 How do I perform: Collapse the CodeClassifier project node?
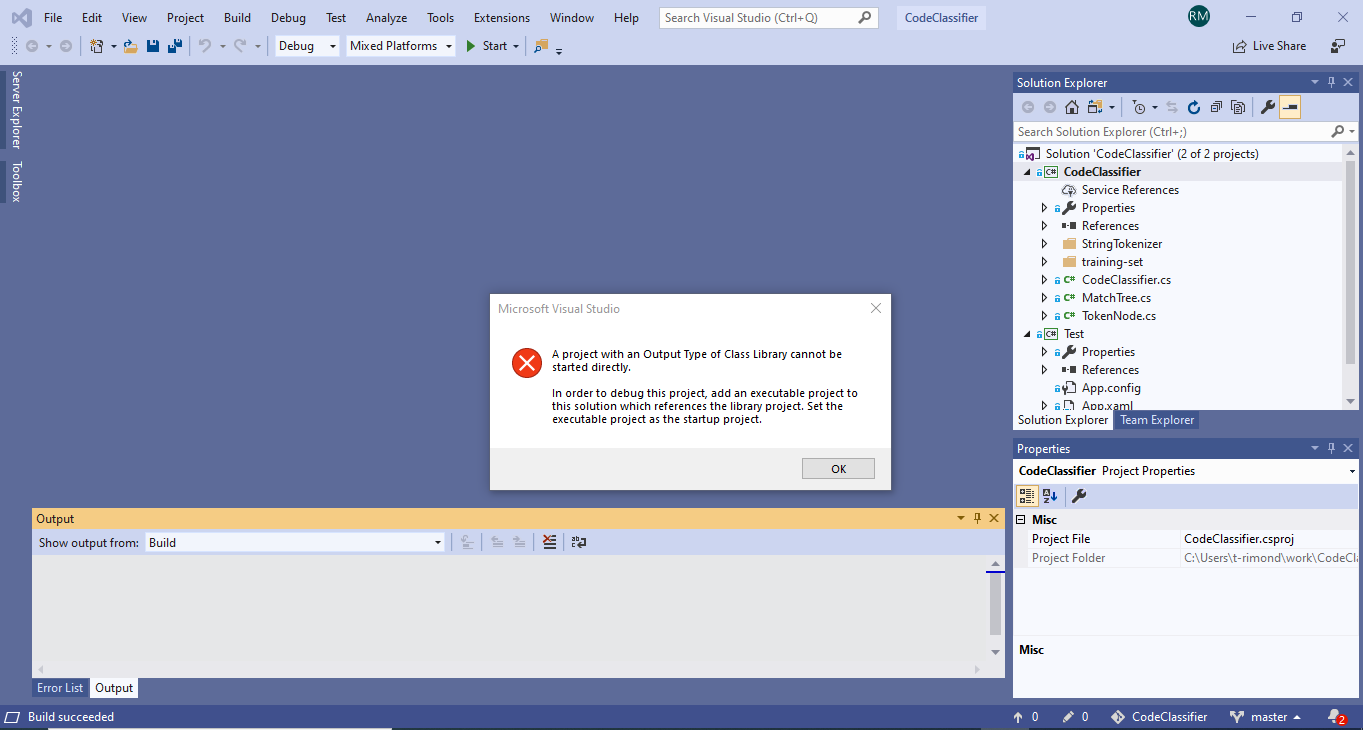point(1025,172)
